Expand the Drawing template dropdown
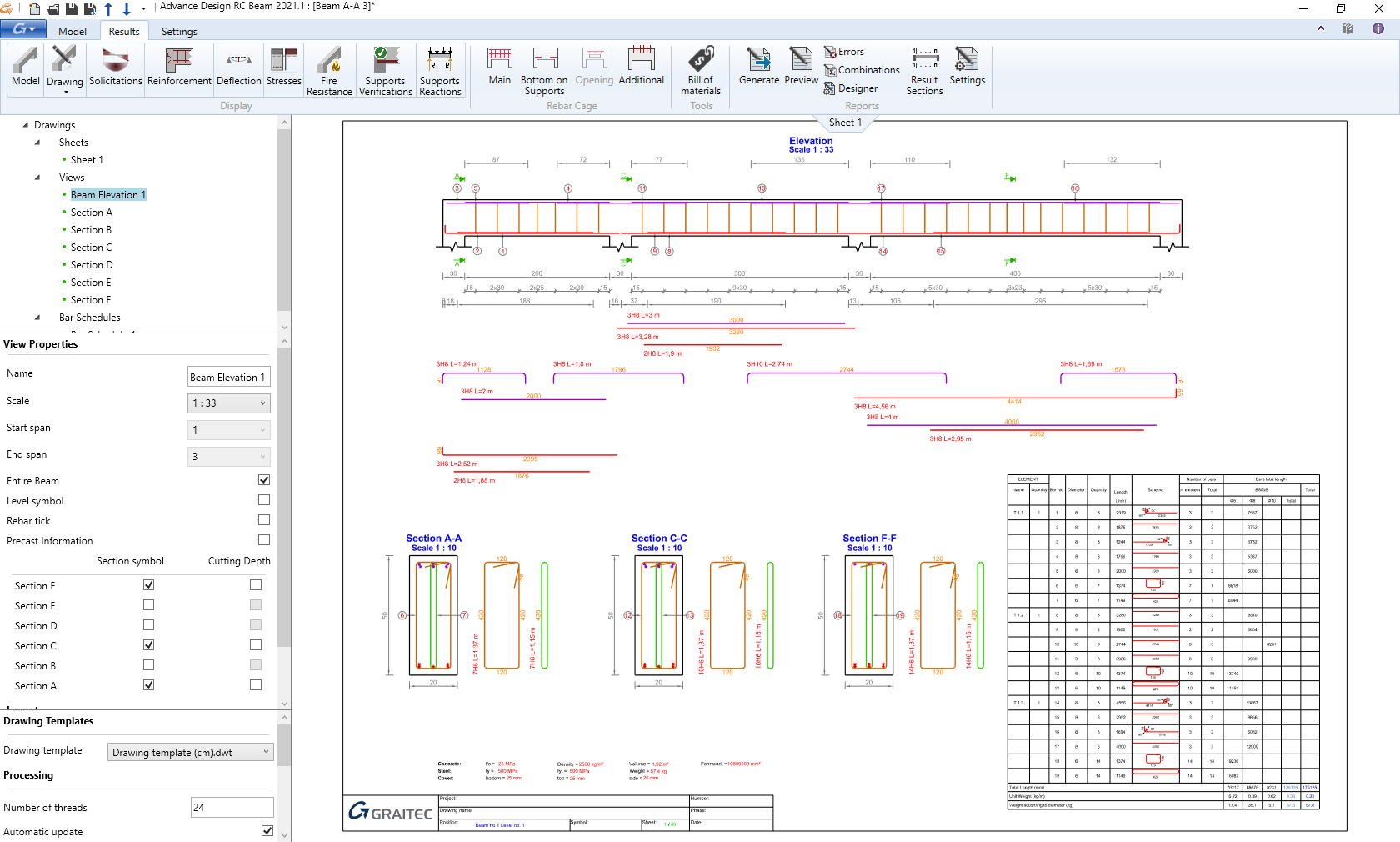The image size is (1400, 842). point(191,753)
